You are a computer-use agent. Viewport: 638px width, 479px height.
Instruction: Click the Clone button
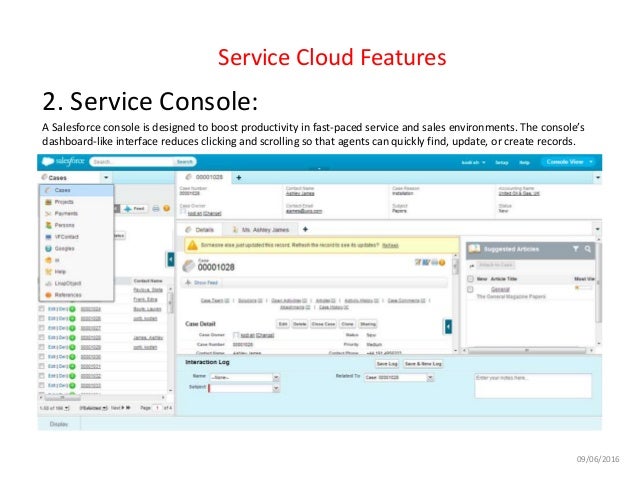347,324
